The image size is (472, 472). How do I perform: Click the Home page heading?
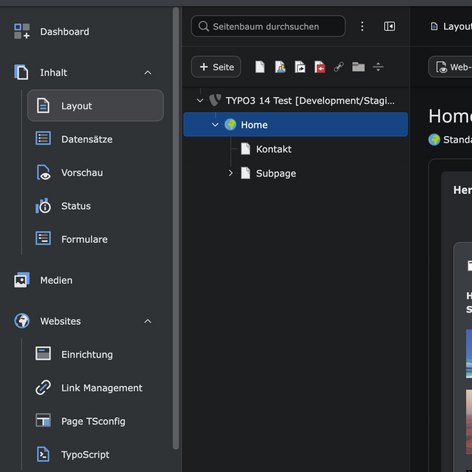coord(450,116)
